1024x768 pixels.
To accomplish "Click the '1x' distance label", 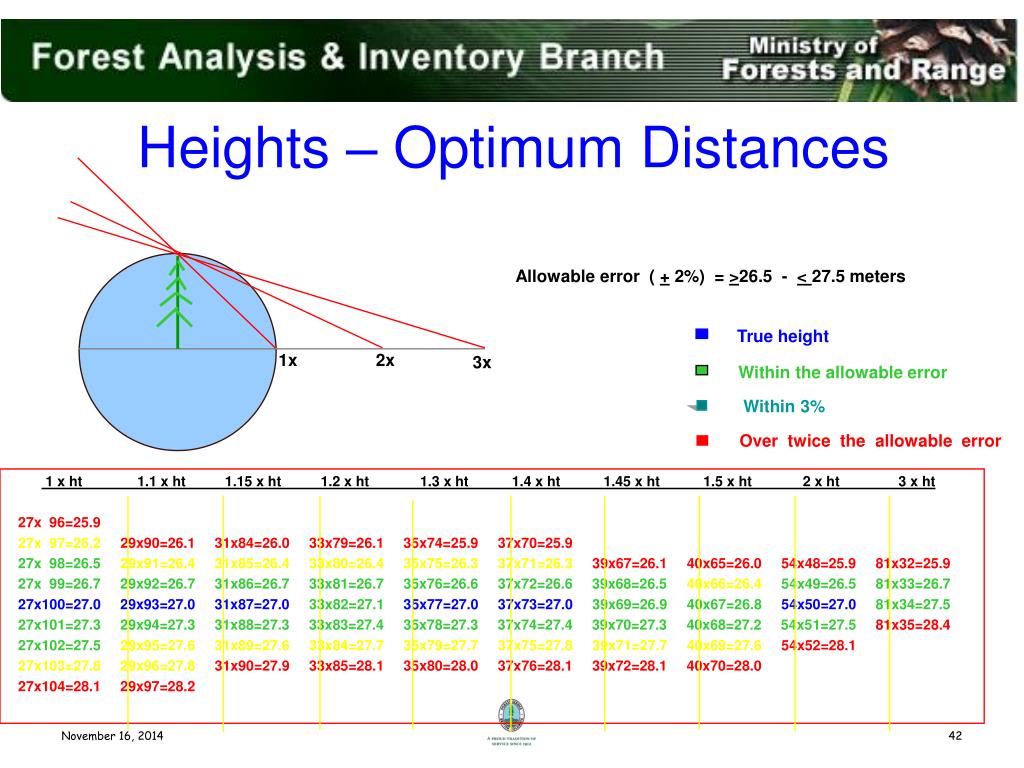I will pyautogui.click(x=288, y=360).
